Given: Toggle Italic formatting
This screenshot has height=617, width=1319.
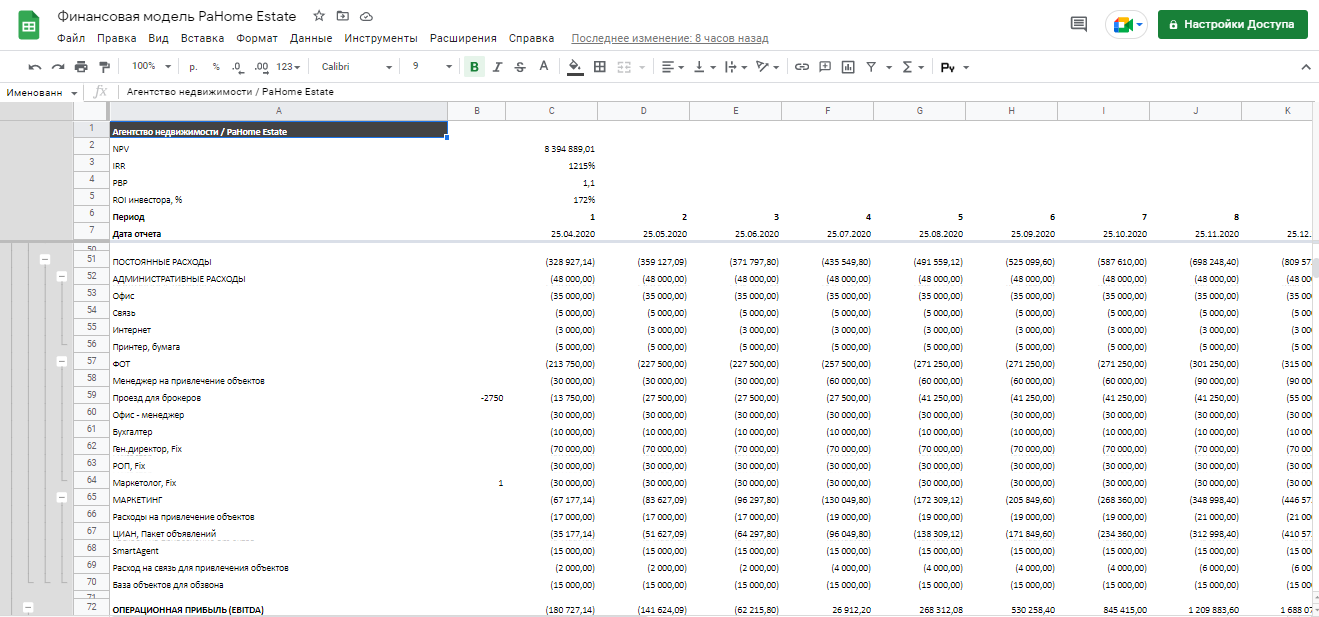Looking at the screenshot, I should tap(497, 67).
